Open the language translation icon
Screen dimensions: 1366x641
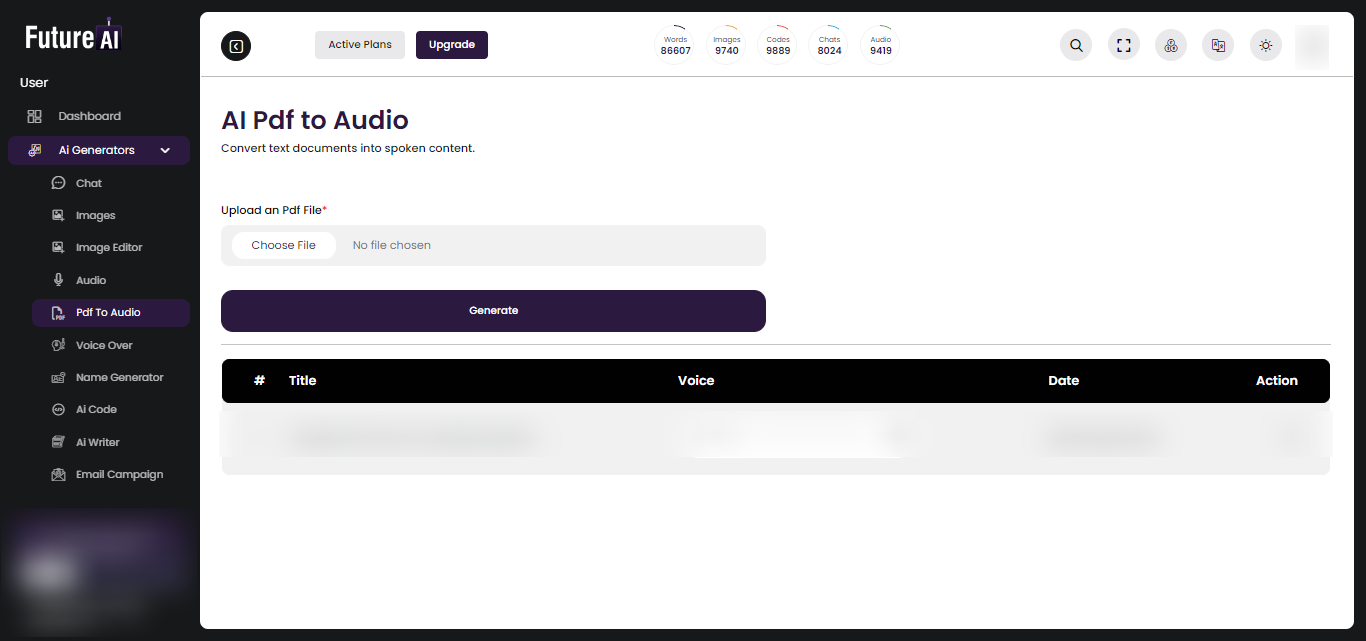[1217, 45]
